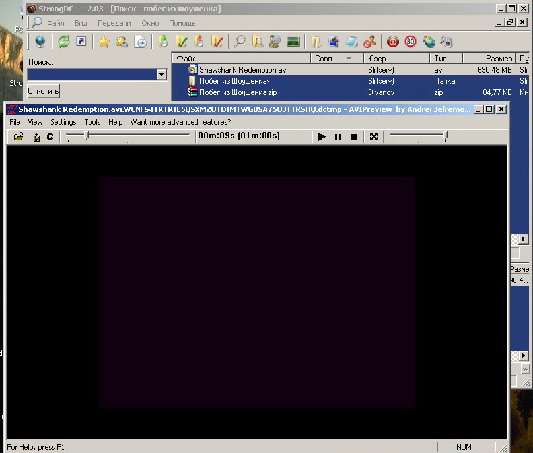Toggle fullscreen mode in AVIPreview
Screen dimensions: 533x453
374,137
